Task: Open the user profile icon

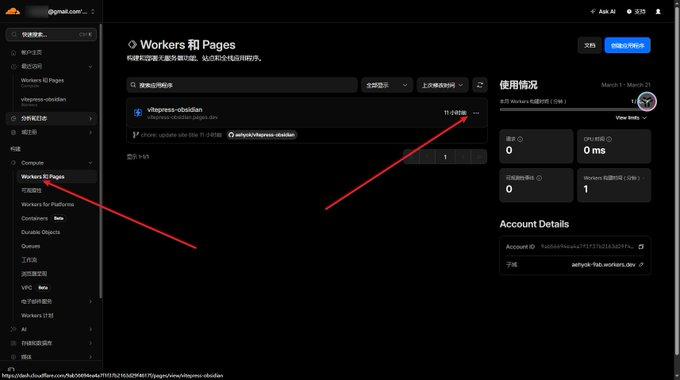Action: point(658,12)
